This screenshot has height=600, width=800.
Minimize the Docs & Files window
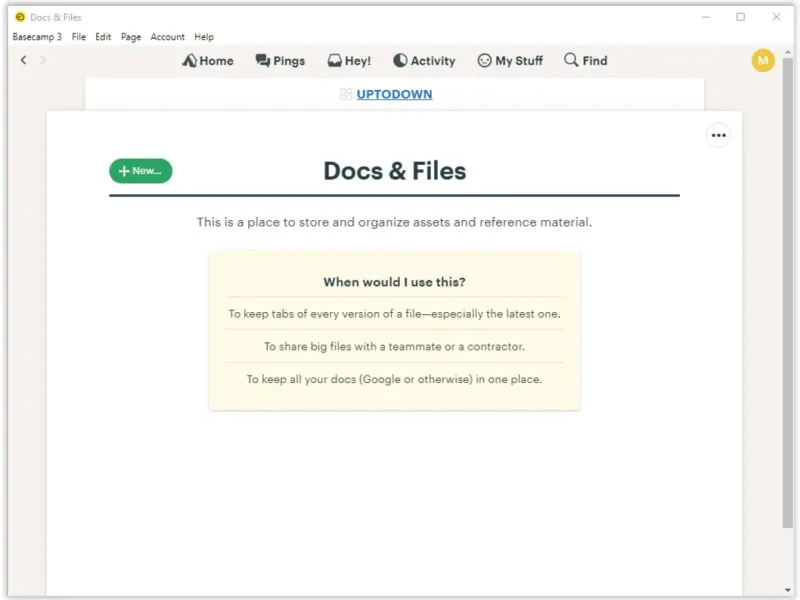[706, 17]
